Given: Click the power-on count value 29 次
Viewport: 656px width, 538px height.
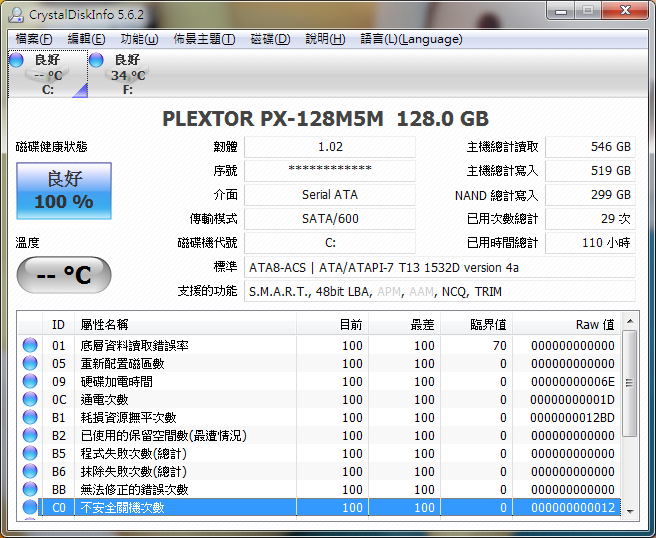Looking at the screenshot, I should 590,219.
